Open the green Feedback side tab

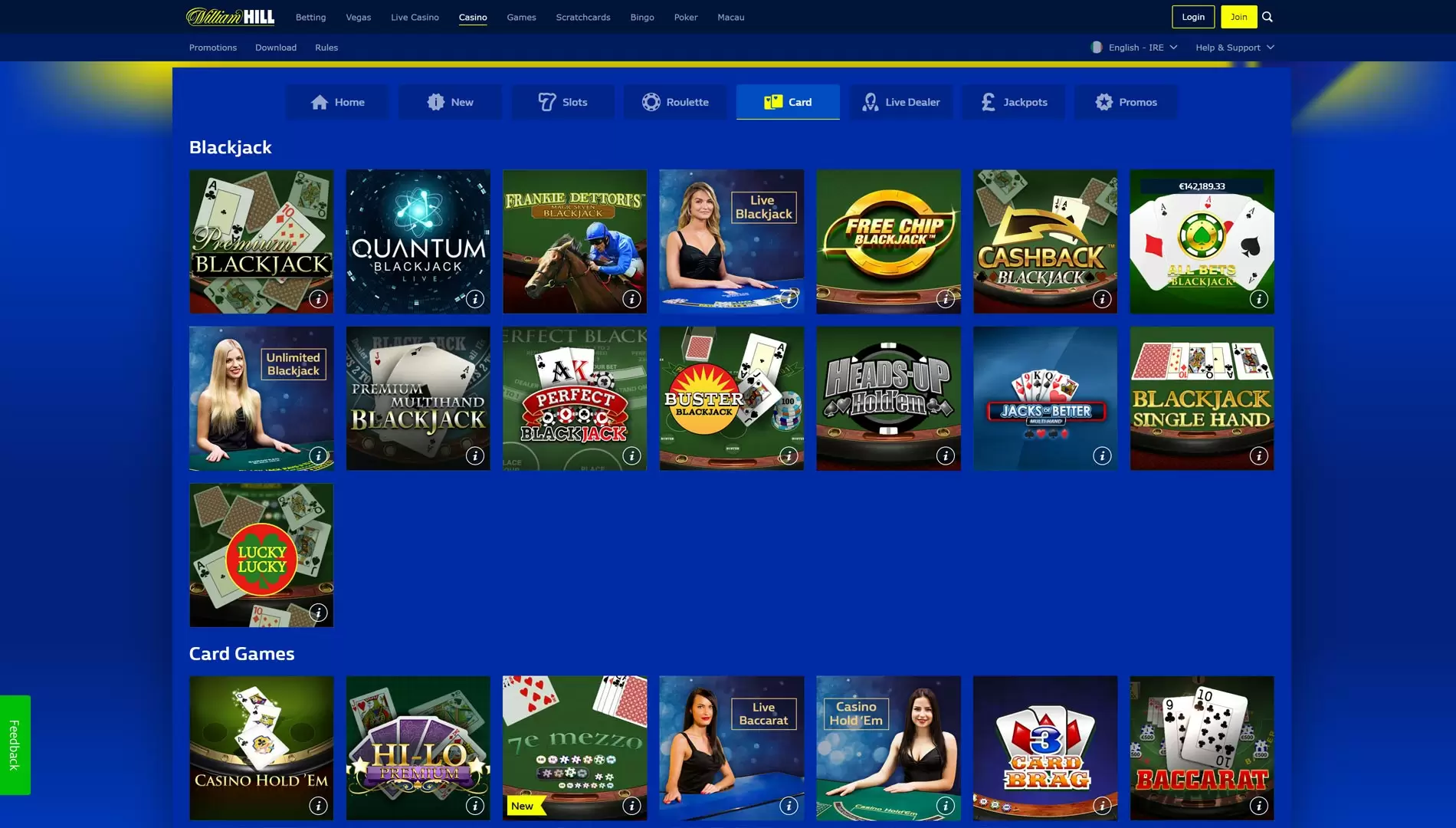(x=15, y=744)
